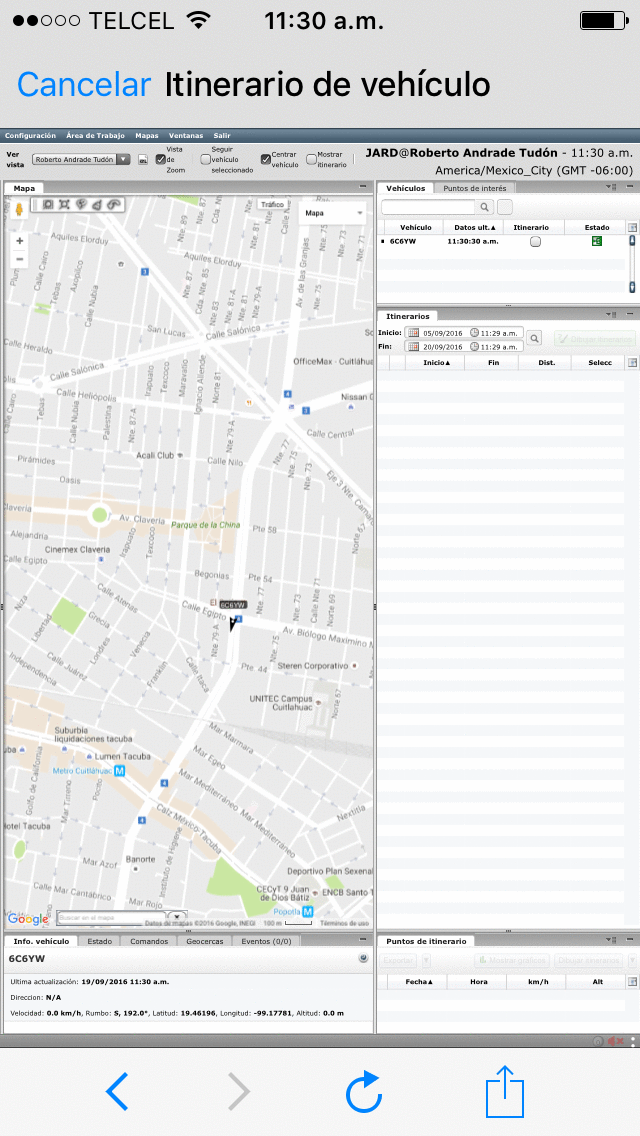Open the dropdown arrow beside Exportar
Screen dimensions: 640x1136
click(426, 961)
